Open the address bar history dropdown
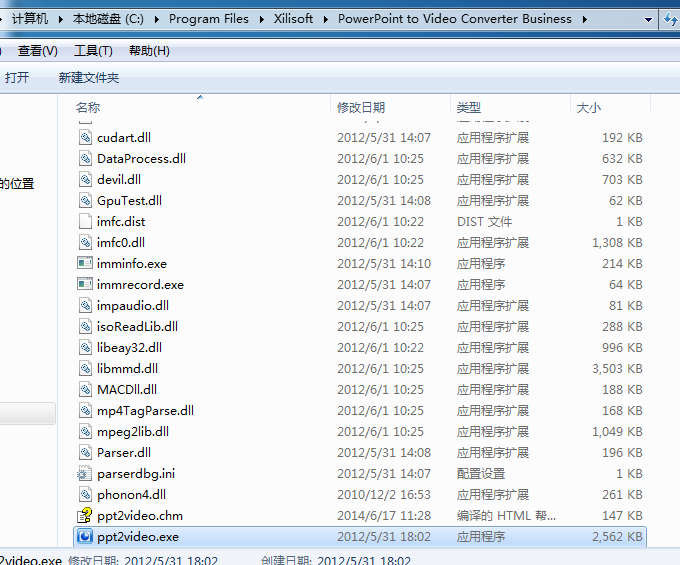The width and height of the screenshot is (680, 565). click(x=648, y=20)
